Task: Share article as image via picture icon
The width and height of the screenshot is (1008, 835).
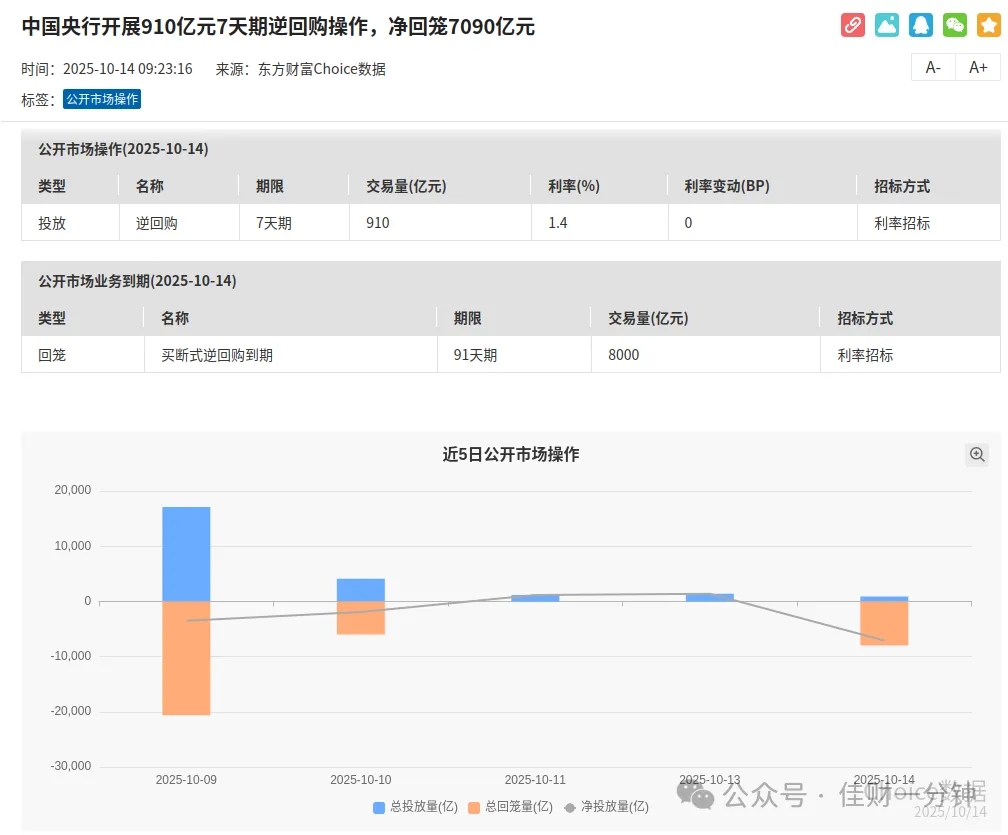Action: click(886, 25)
